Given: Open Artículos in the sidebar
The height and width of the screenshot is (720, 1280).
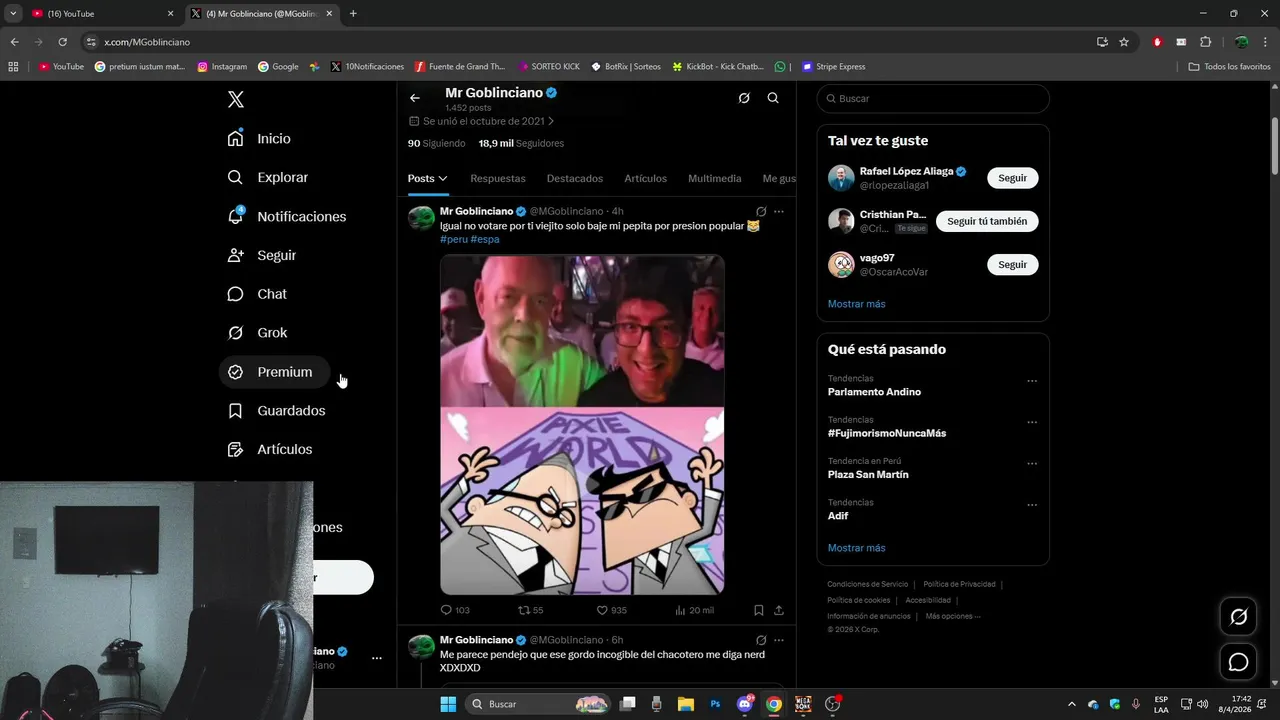Looking at the screenshot, I should [x=270, y=450].
